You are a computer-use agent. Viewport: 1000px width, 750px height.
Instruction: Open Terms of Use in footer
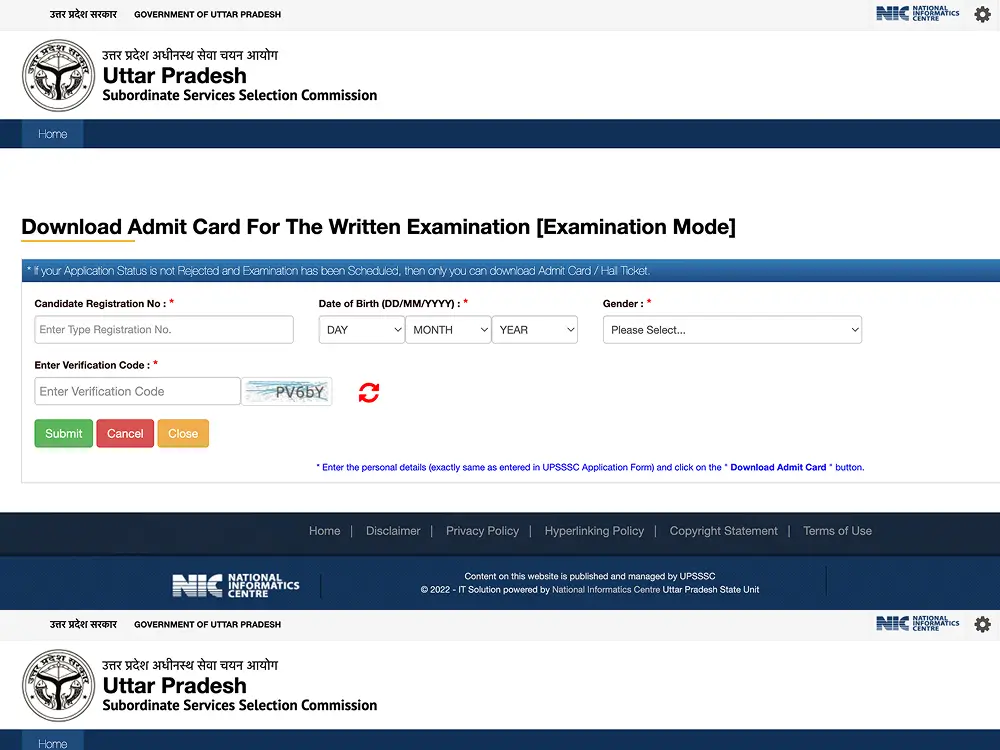tap(837, 531)
